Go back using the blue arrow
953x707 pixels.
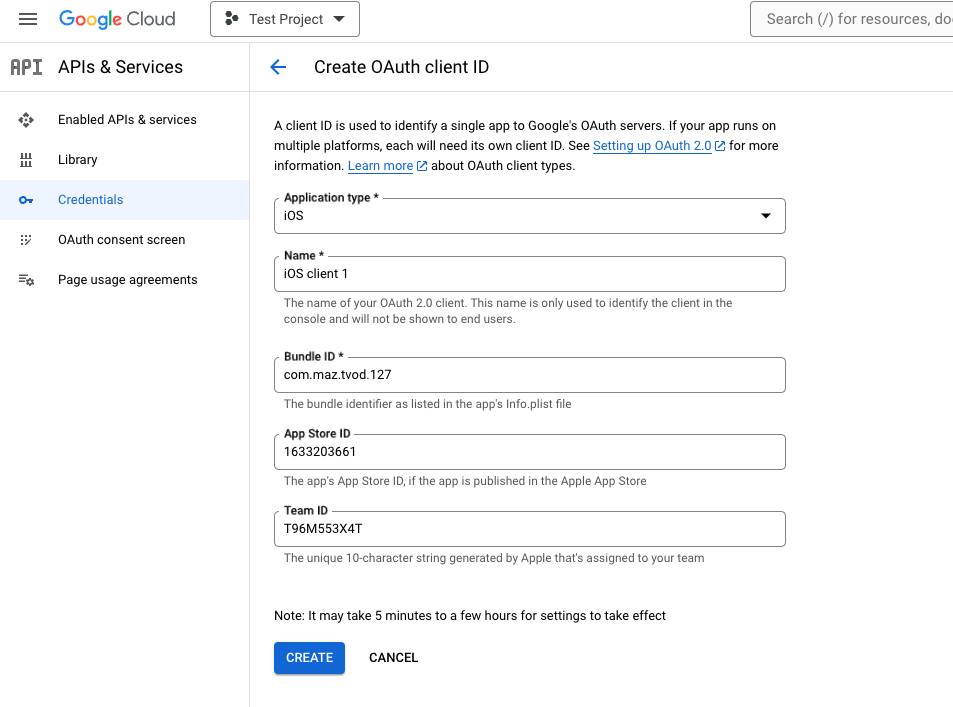(x=278, y=67)
